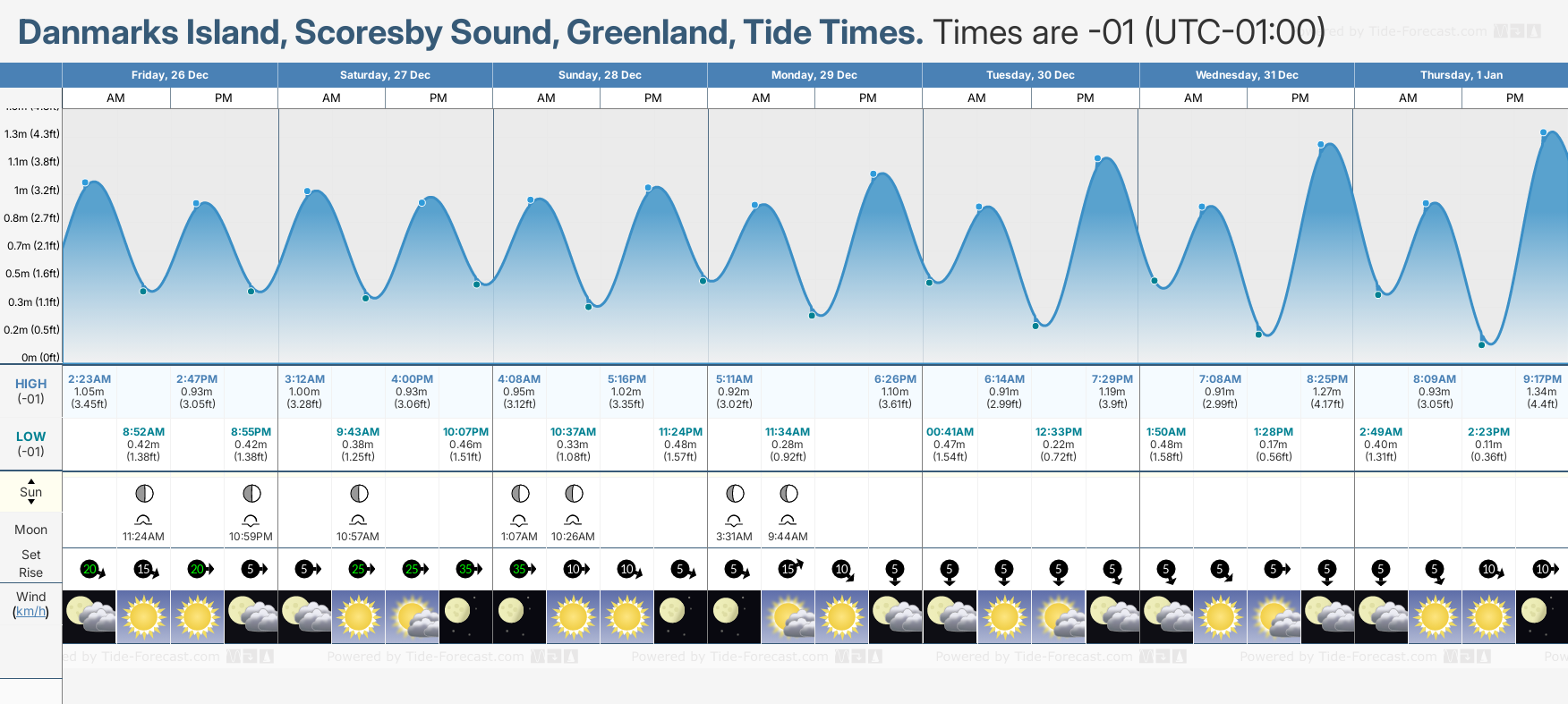
Task: Click the moon phase icon above 11:24AM
Action: coord(144,494)
